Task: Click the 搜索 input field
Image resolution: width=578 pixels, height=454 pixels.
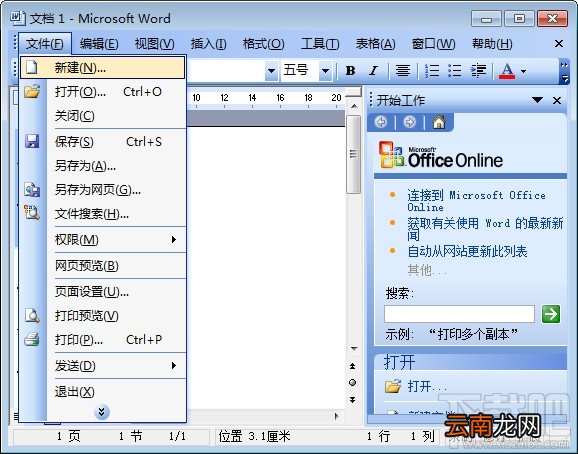Action: click(459, 314)
